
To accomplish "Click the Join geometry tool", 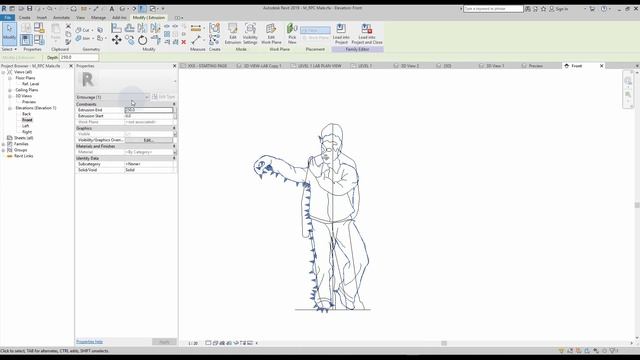I will point(84,38).
